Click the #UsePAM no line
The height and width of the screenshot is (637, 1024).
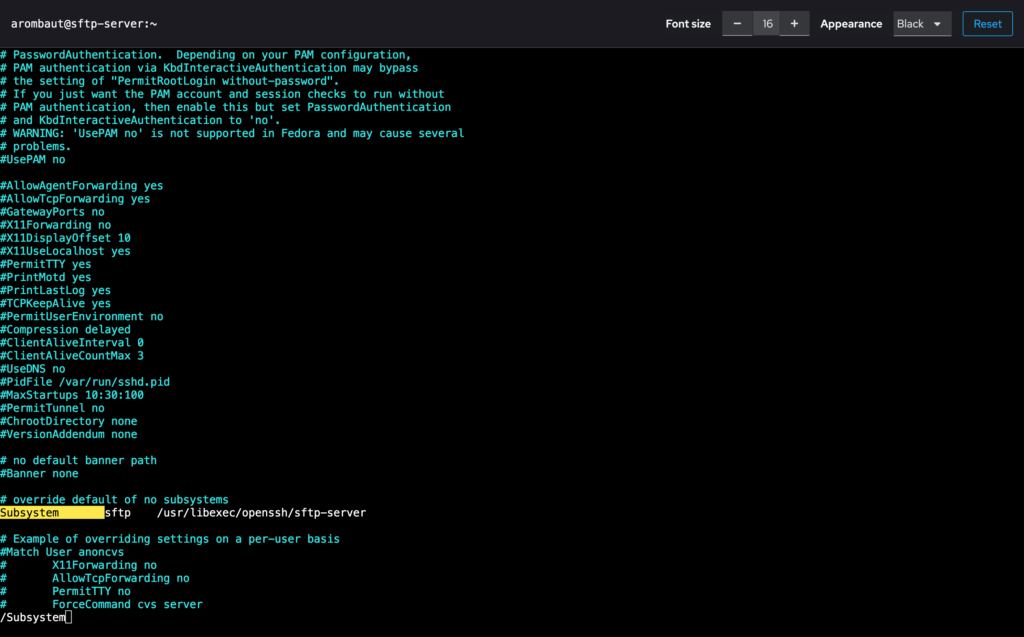[33, 160]
